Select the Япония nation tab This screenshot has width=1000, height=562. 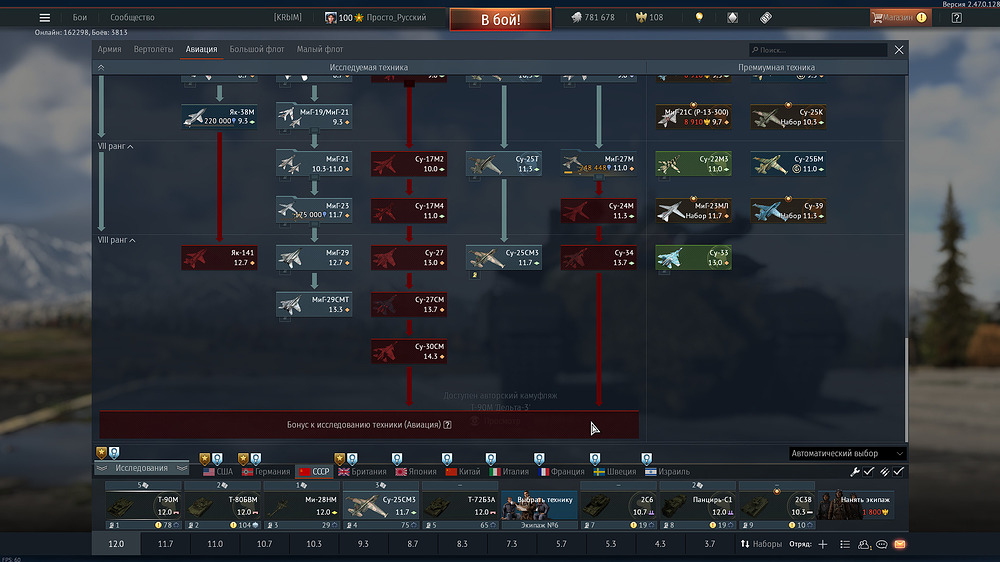(x=416, y=472)
